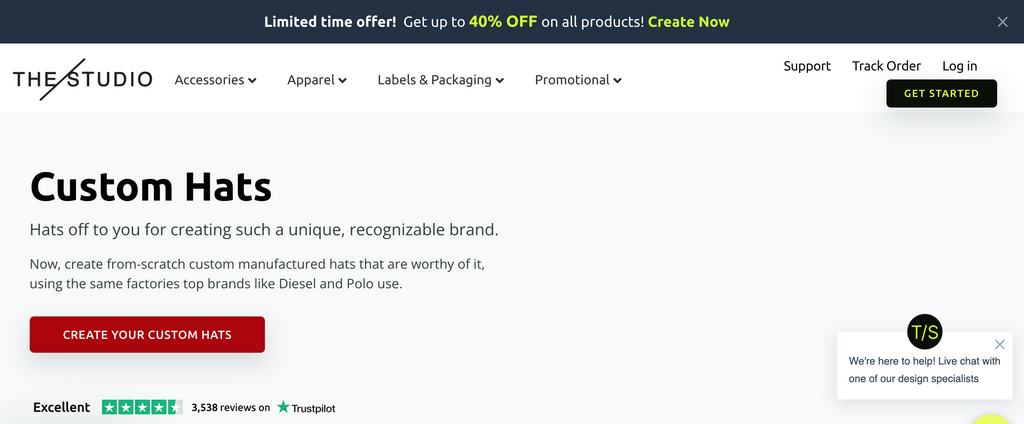Image resolution: width=1024 pixels, height=424 pixels.
Task: Expand the Apparel dropdown menu
Action: click(316, 80)
